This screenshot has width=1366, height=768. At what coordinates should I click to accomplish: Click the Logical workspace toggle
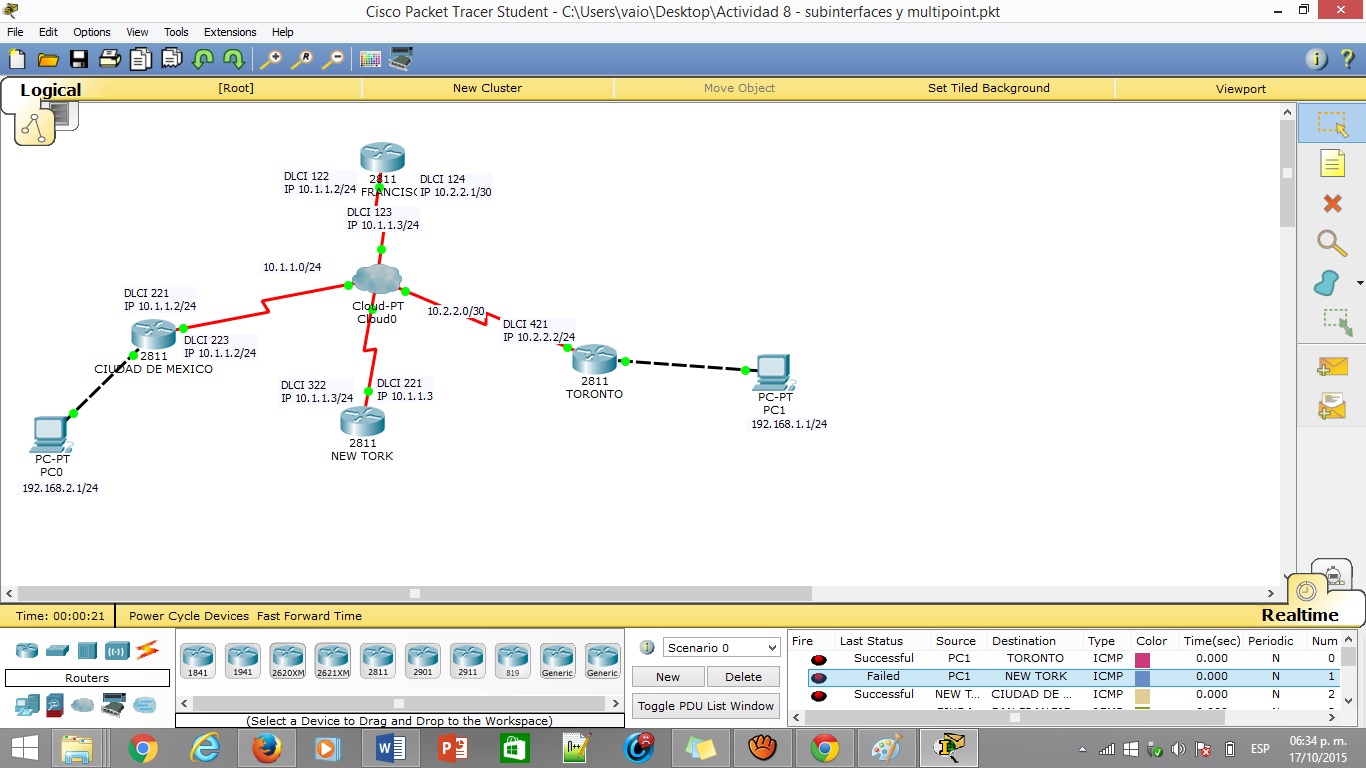pyautogui.click(x=49, y=90)
